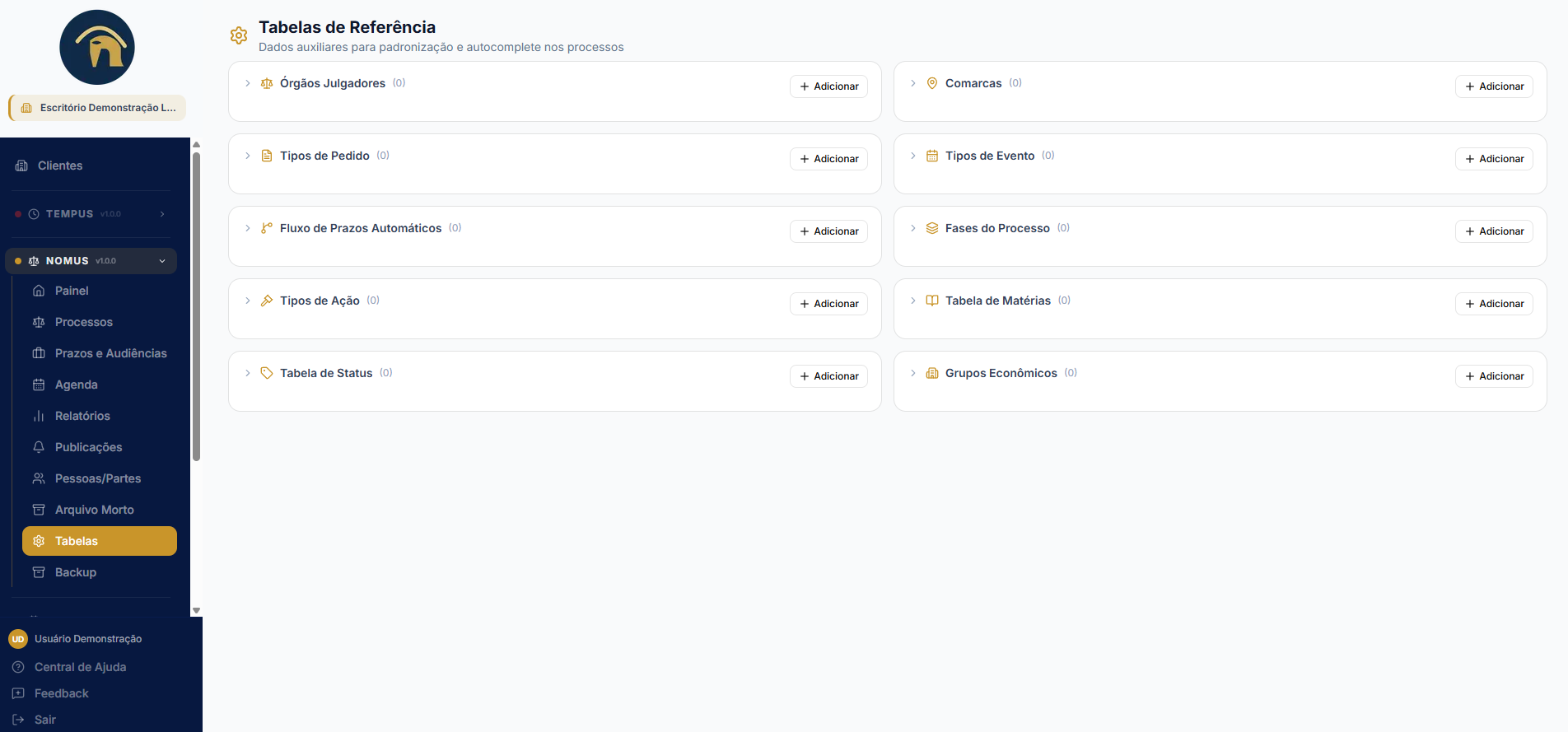Screen dimensions: 1568x732
Task: Click the home icon for Painel
Action: tap(39, 291)
